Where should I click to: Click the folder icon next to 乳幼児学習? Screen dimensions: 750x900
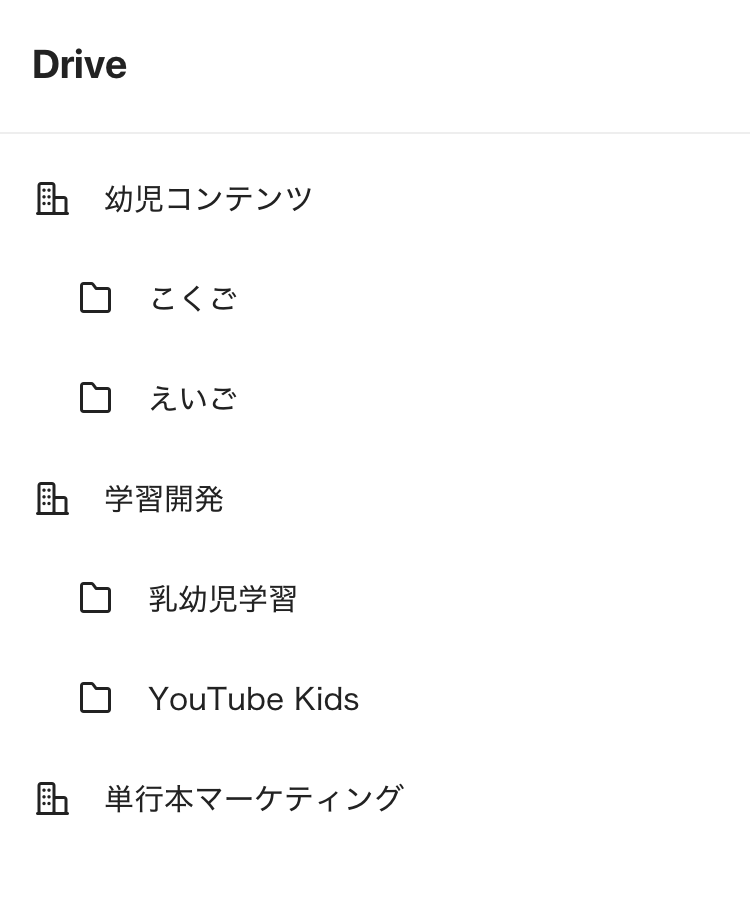(95, 598)
